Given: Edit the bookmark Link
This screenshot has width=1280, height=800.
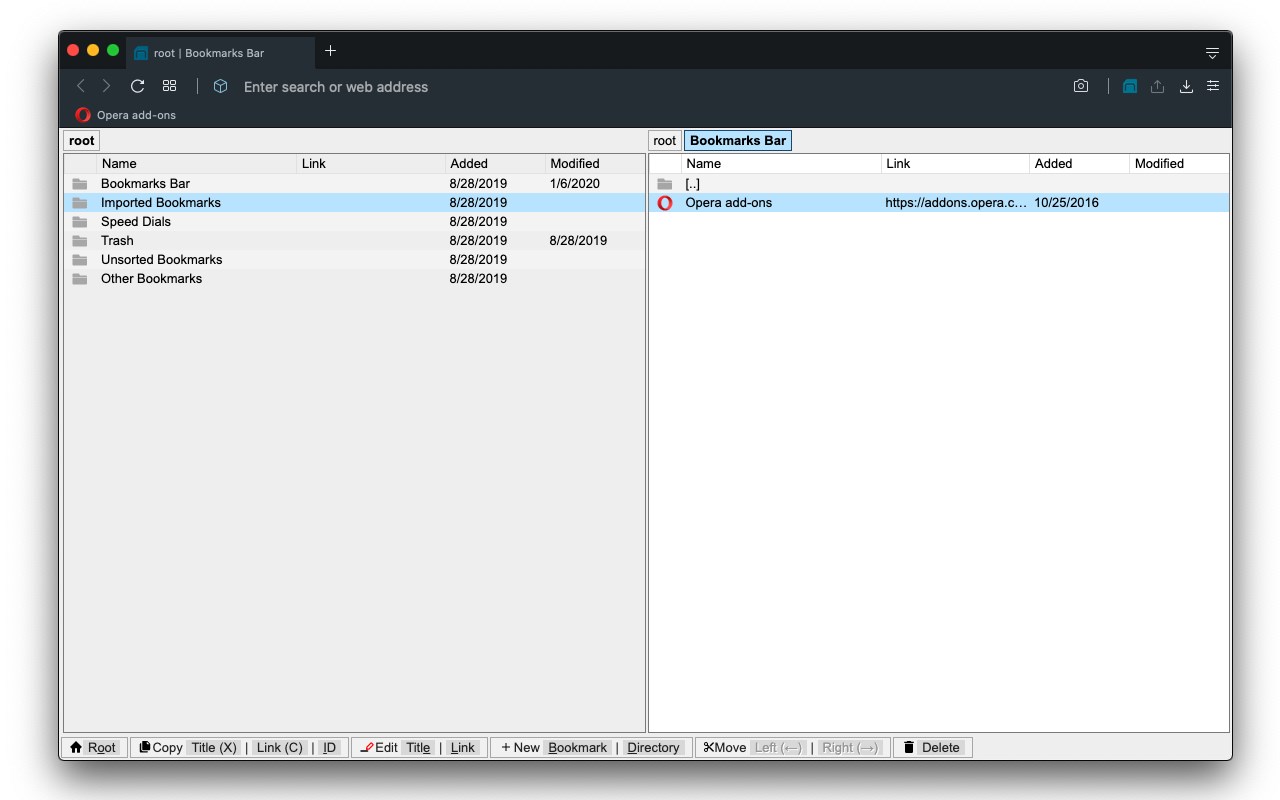Looking at the screenshot, I should [x=462, y=747].
